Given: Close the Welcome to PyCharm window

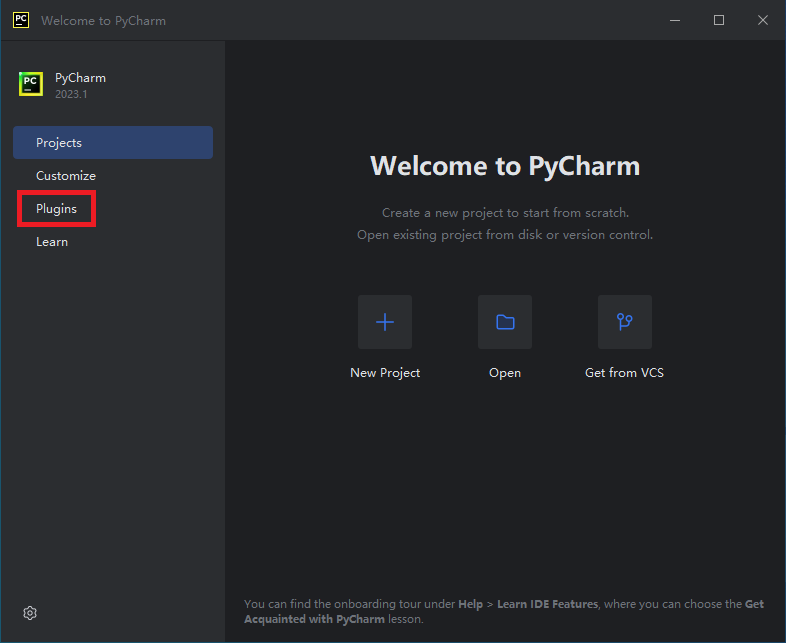Looking at the screenshot, I should pyautogui.click(x=762, y=20).
